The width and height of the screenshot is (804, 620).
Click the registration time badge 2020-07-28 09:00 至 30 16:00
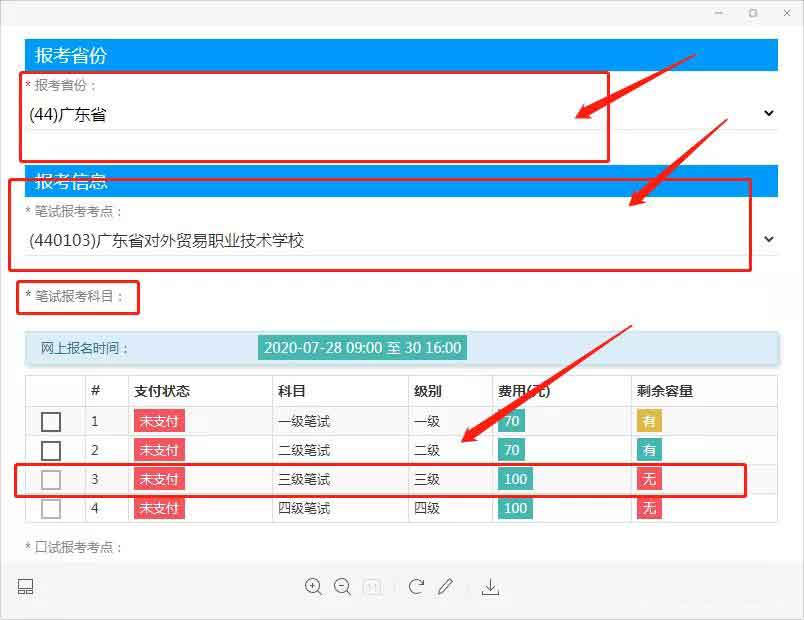(363, 348)
